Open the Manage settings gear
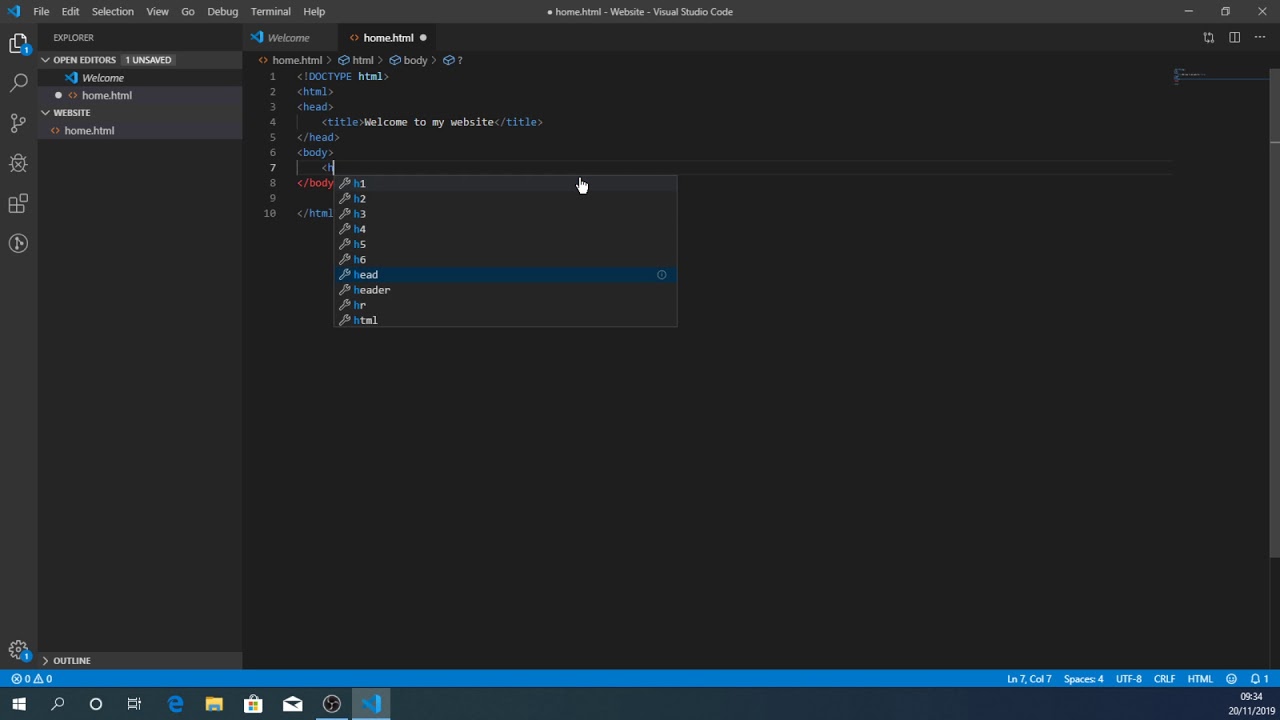Image resolution: width=1280 pixels, height=720 pixels. click(18, 649)
